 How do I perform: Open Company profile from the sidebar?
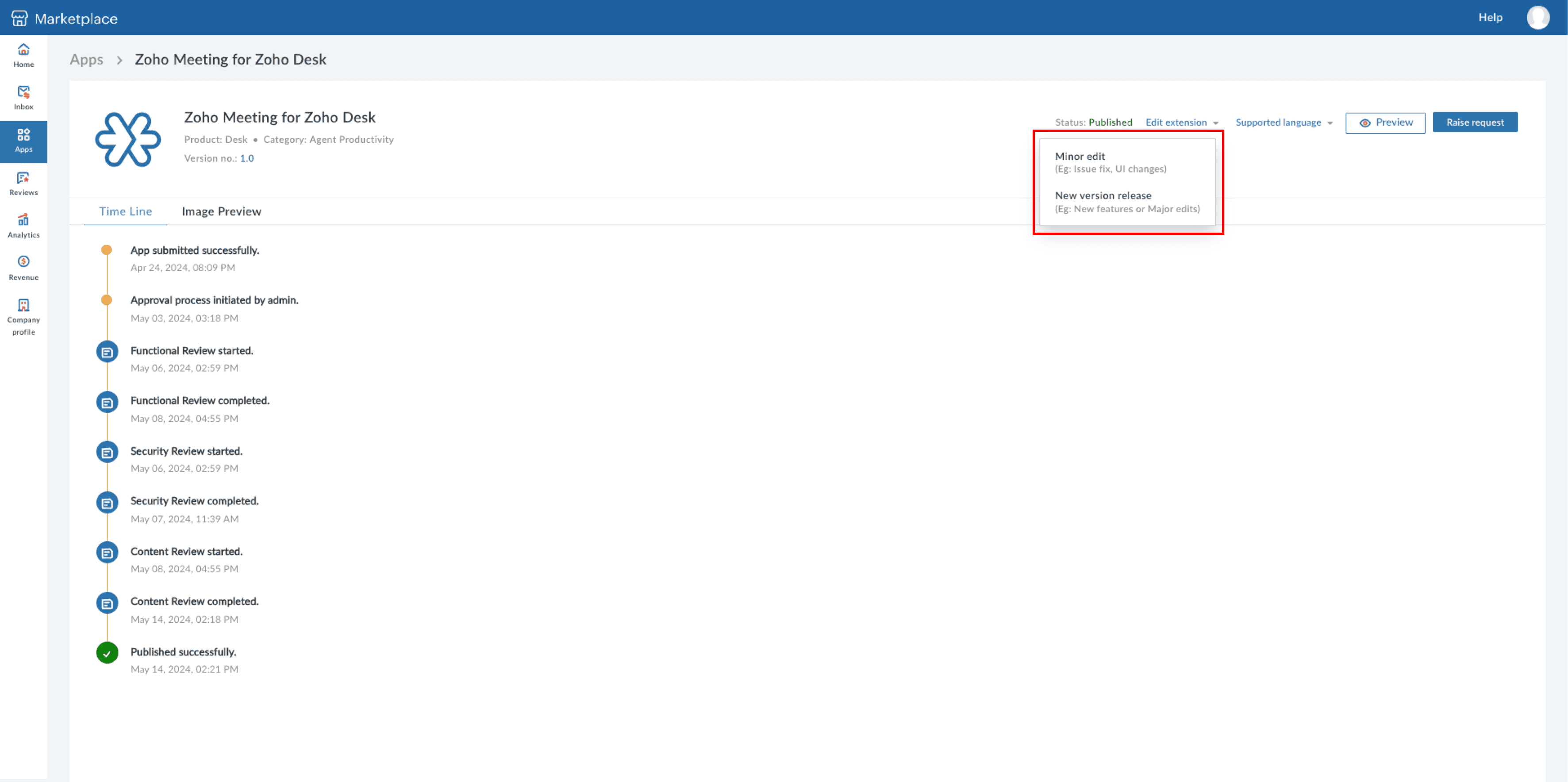coord(24,317)
